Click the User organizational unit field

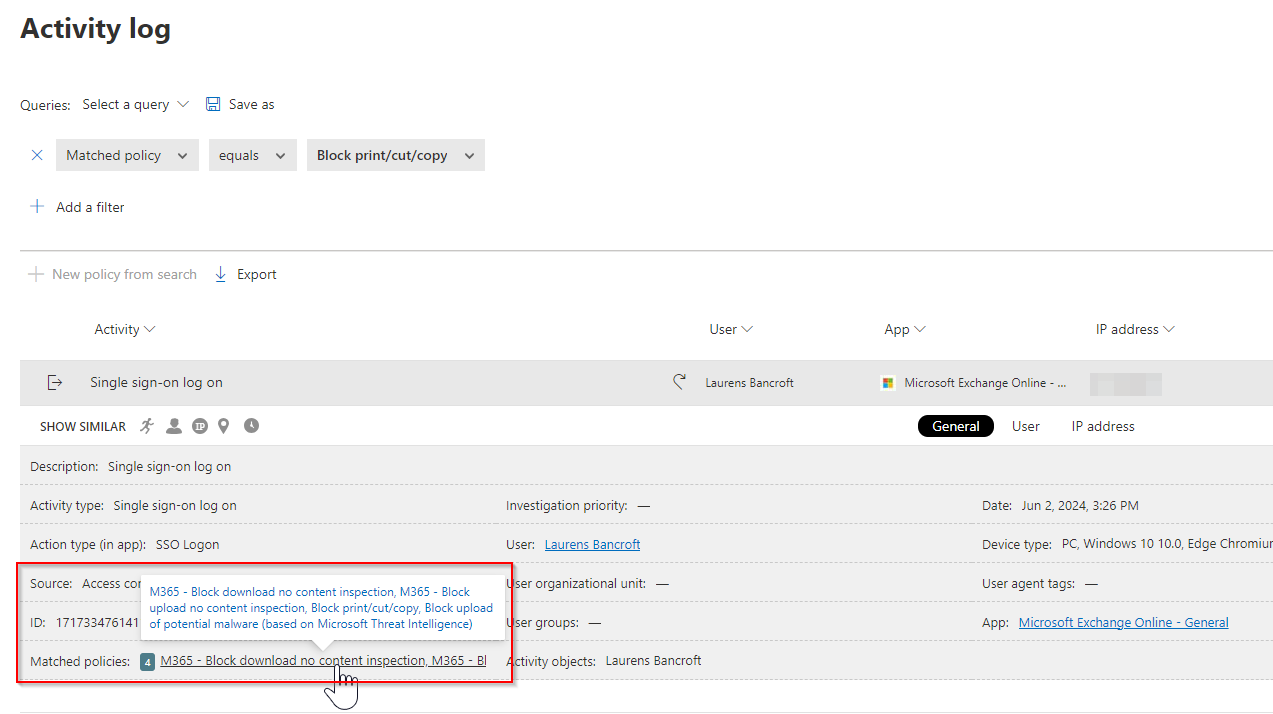pos(588,583)
